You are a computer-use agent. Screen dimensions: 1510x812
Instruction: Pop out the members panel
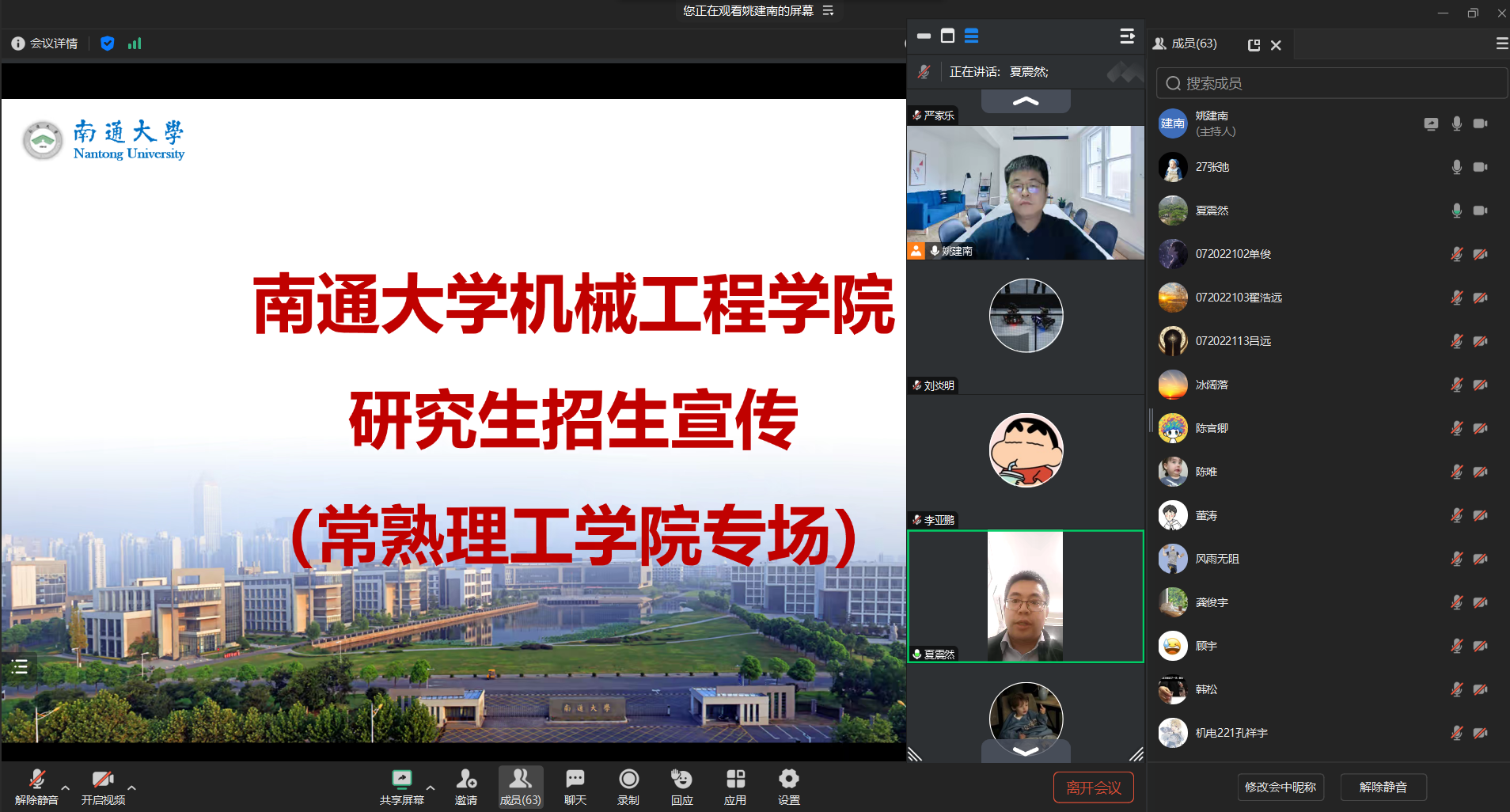pos(1254,45)
